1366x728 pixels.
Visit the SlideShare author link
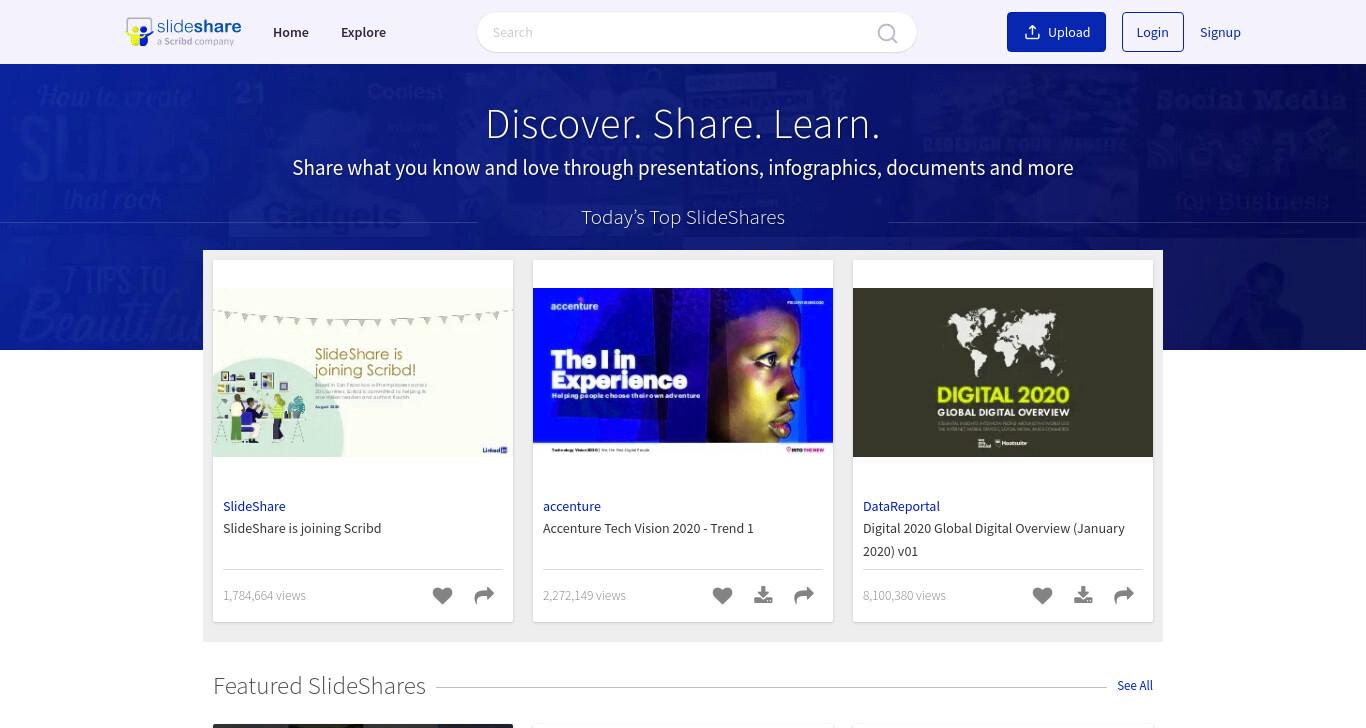coord(254,506)
